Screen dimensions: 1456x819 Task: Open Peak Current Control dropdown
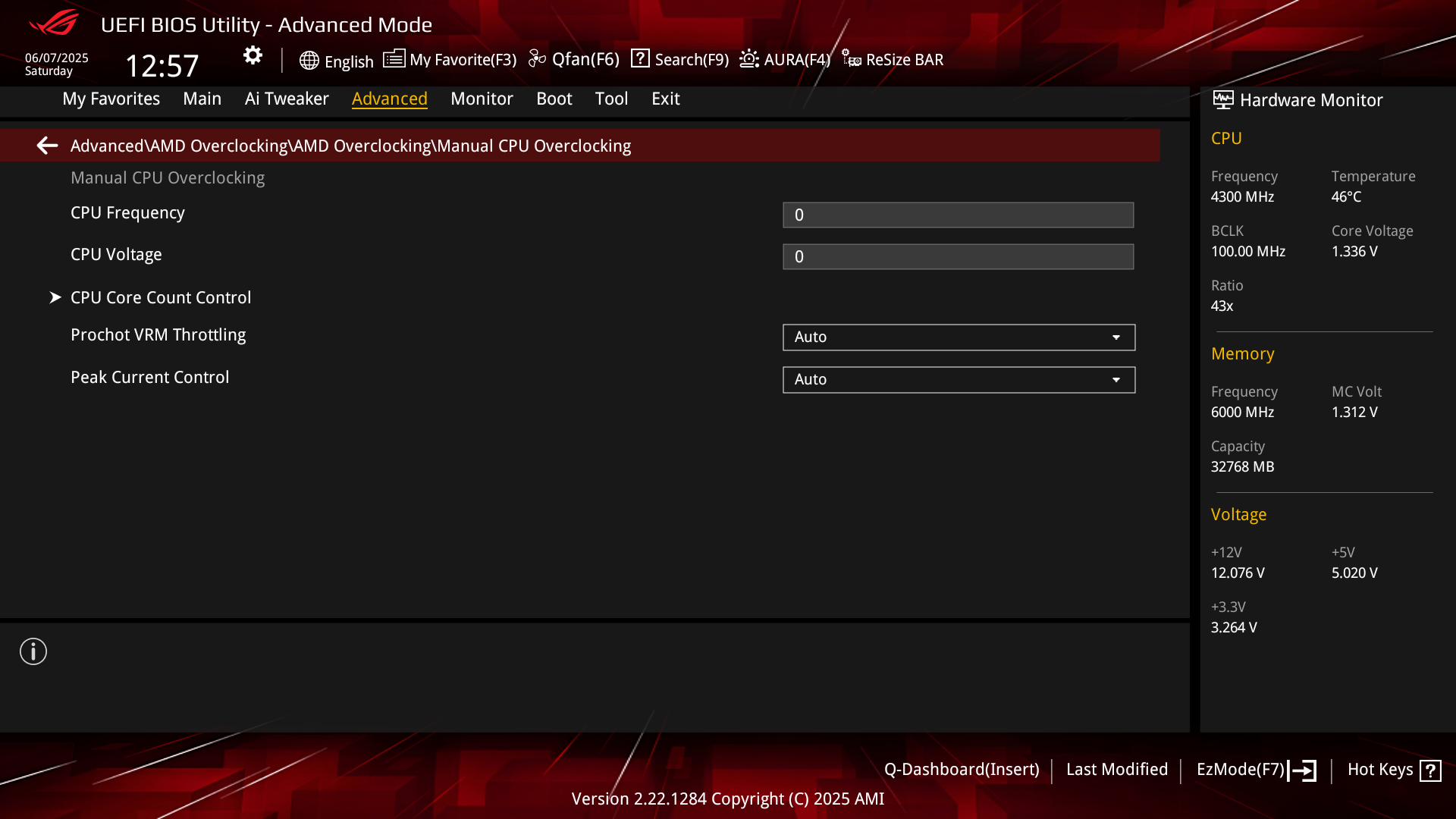click(959, 380)
